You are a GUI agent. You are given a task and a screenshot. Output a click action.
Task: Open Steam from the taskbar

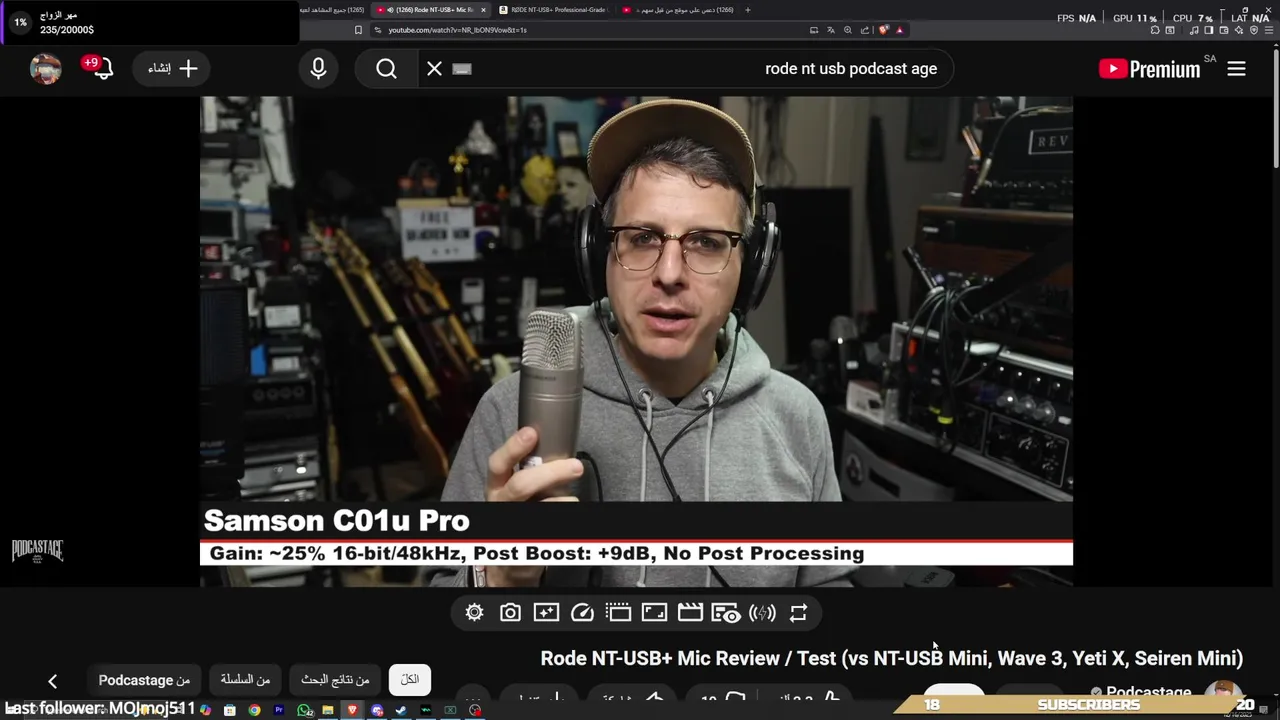pyautogui.click(x=401, y=710)
